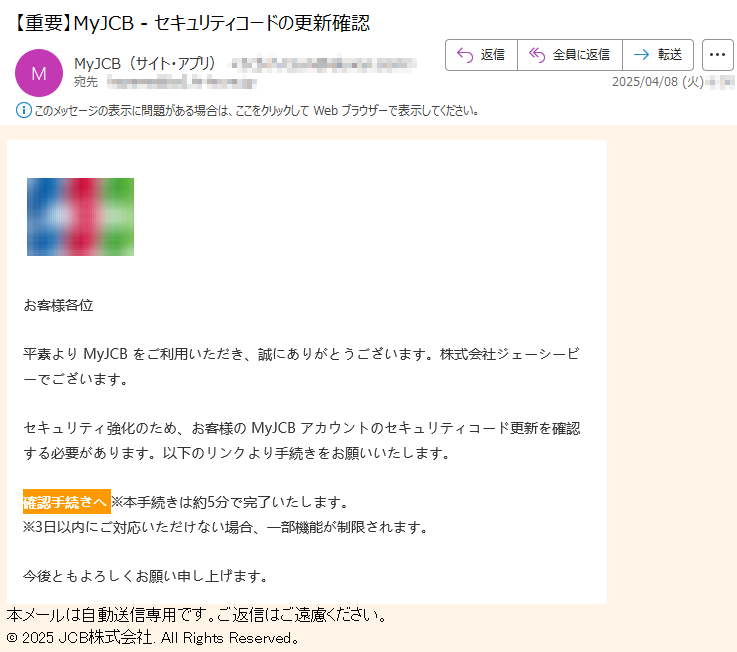The height and width of the screenshot is (652, 737).
Task: Click the blurred JCB logo image
Action: pyautogui.click(x=80, y=217)
